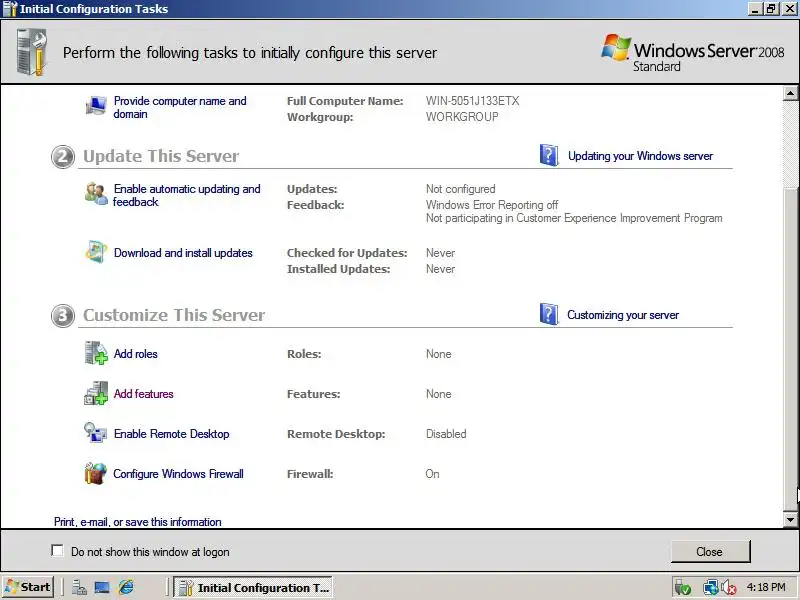Click the Enable Remote Desktop icon
Screen dimensions: 800x600
tap(96, 433)
